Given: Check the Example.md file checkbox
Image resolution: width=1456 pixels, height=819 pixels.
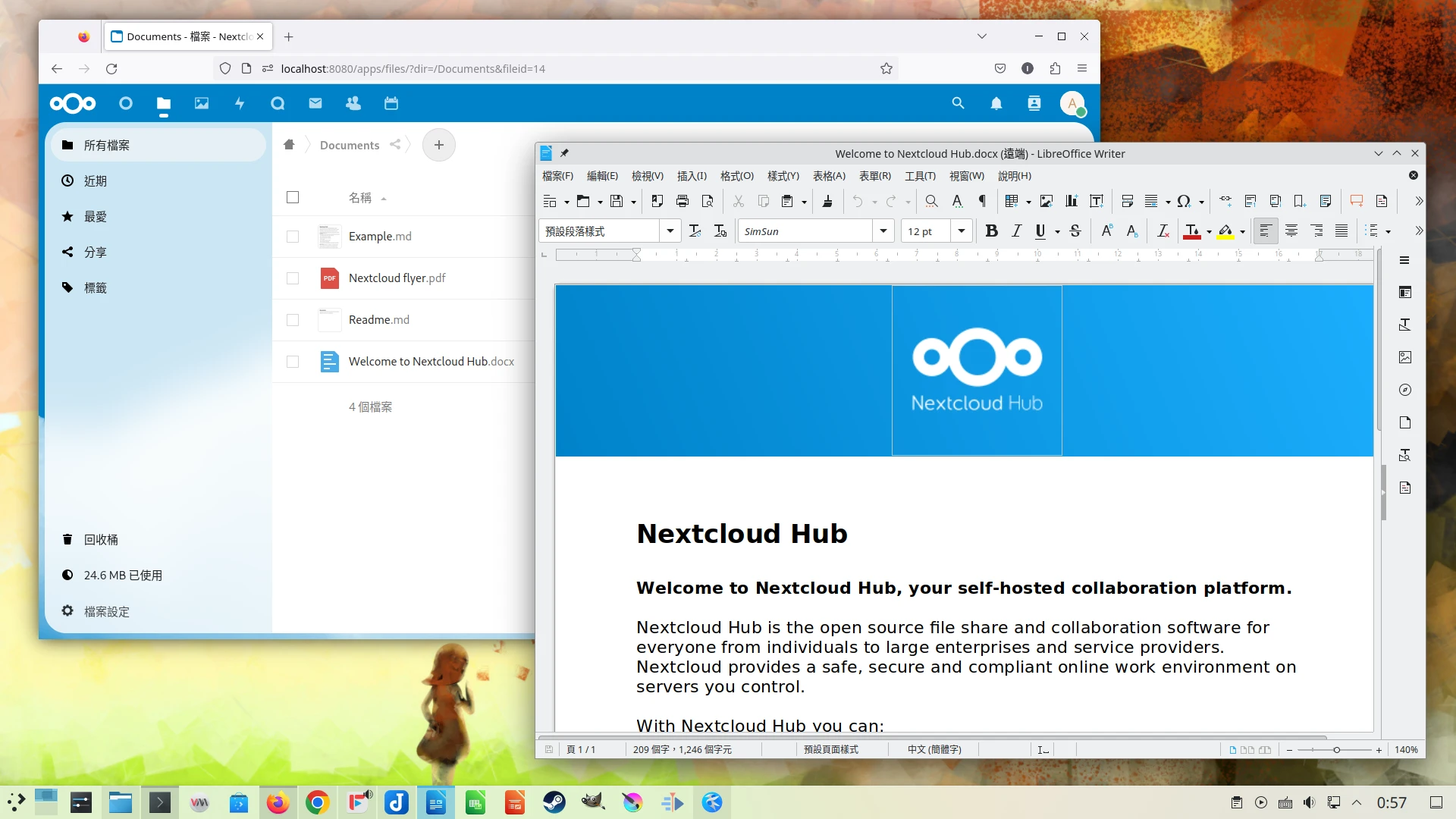Looking at the screenshot, I should (293, 237).
